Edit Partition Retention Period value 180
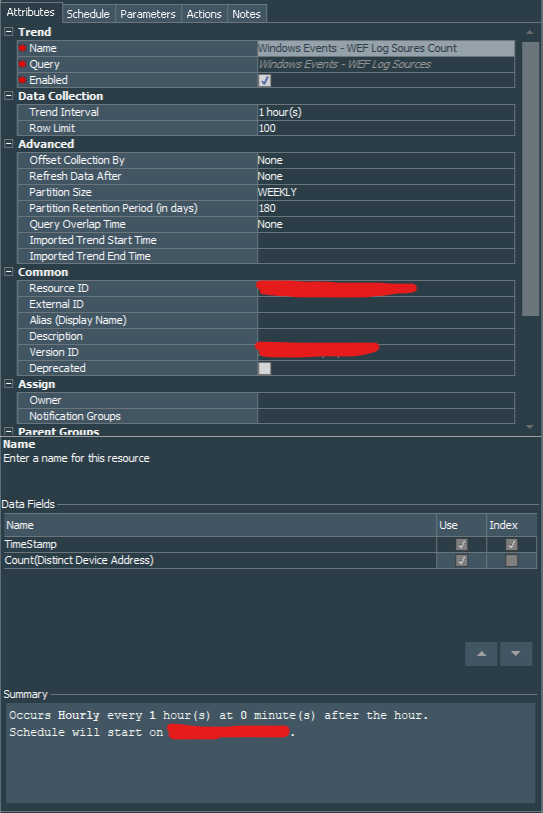 pos(386,208)
